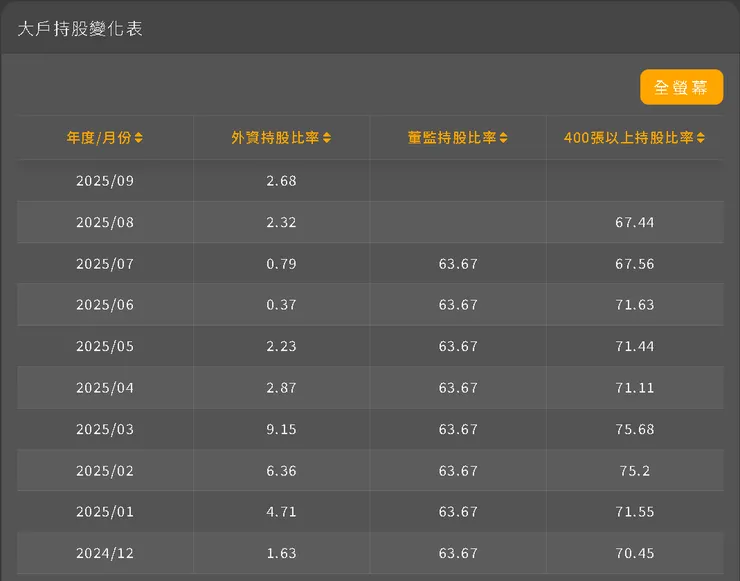Select the 2025/02 date cell
The image size is (740, 581).
pyautogui.click(x=105, y=471)
